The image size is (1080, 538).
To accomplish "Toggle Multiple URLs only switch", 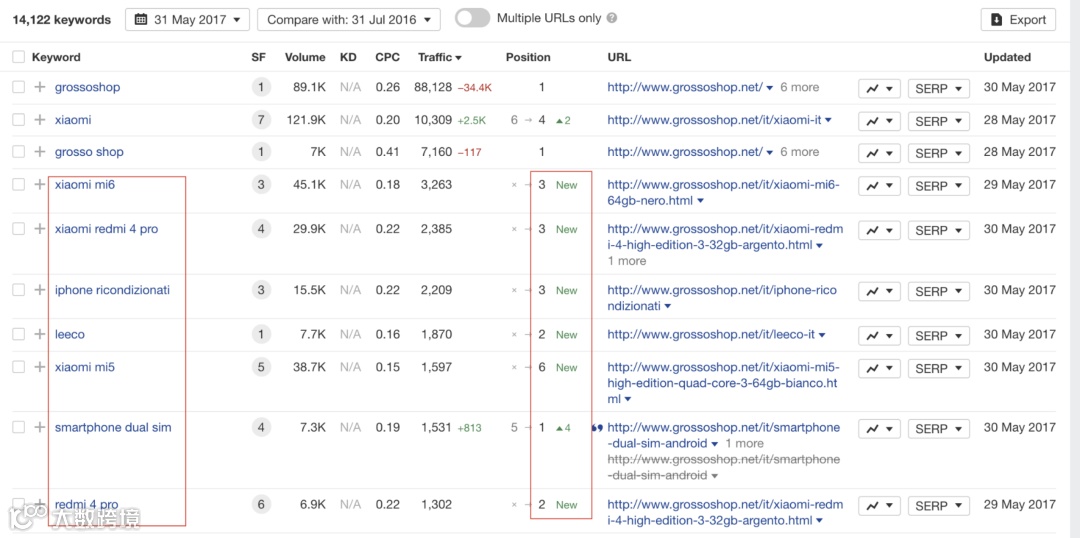I will coord(472,19).
